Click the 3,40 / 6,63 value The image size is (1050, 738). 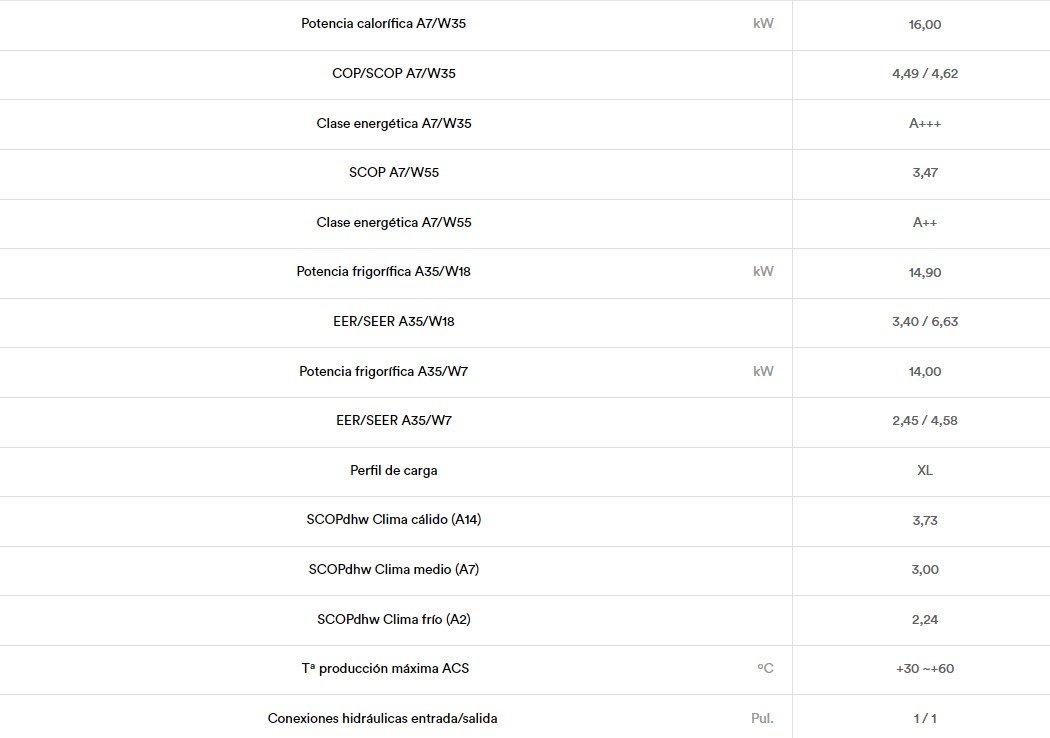925,321
